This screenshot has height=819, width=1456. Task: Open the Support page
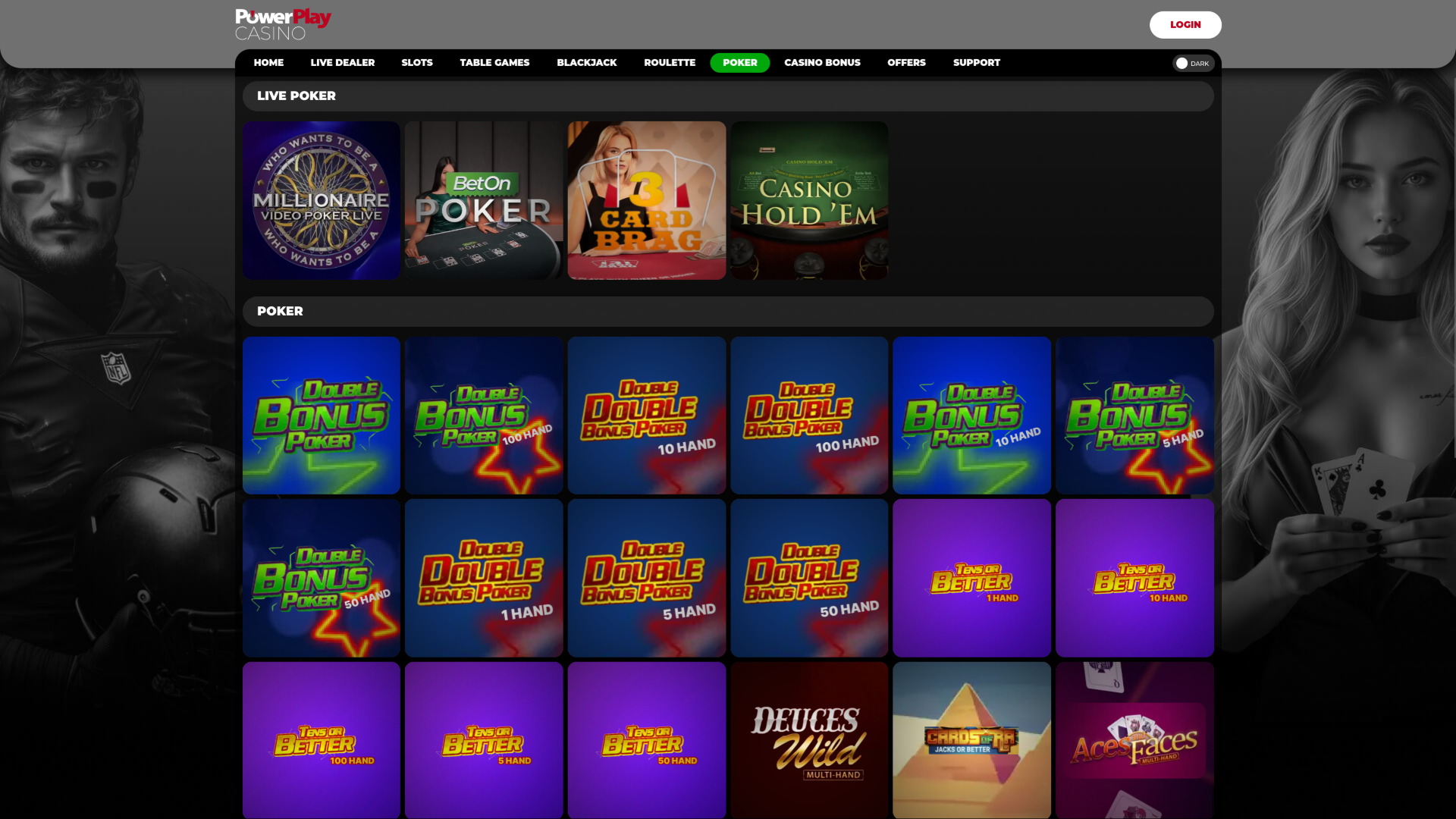(x=977, y=63)
